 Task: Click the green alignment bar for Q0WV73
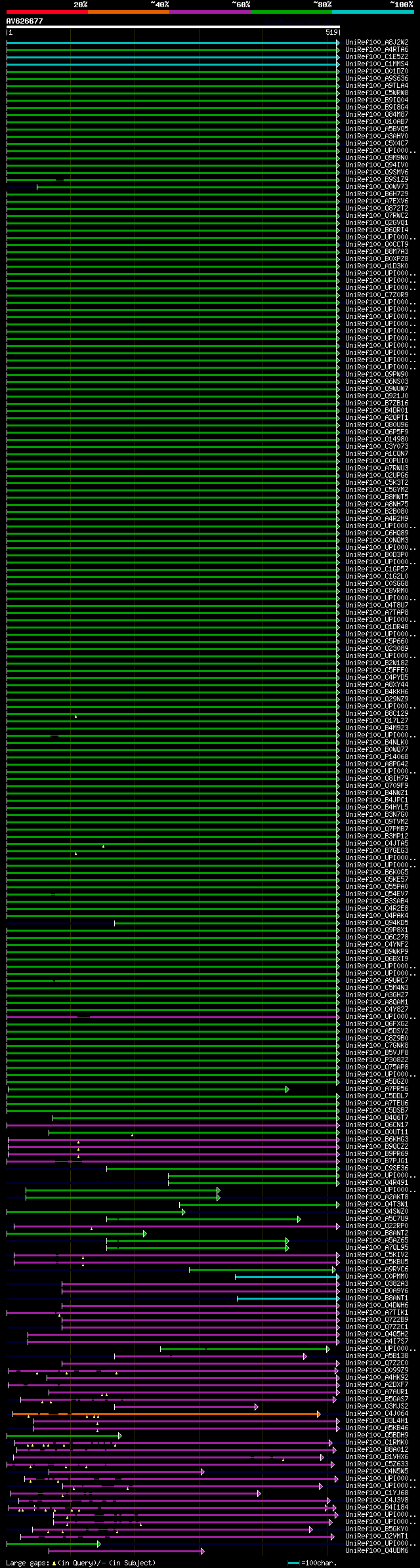point(188,187)
